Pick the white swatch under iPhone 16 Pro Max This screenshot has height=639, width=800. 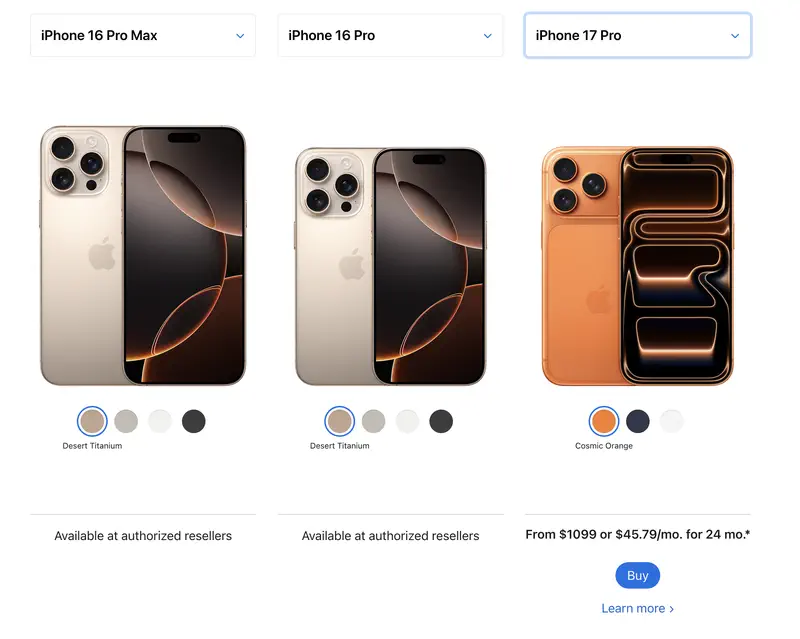pyautogui.click(x=160, y=421)
